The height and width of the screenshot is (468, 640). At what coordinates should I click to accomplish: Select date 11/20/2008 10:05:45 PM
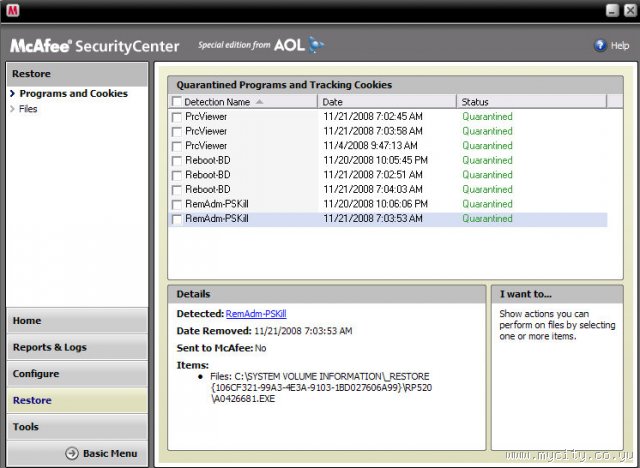(376, 160)
